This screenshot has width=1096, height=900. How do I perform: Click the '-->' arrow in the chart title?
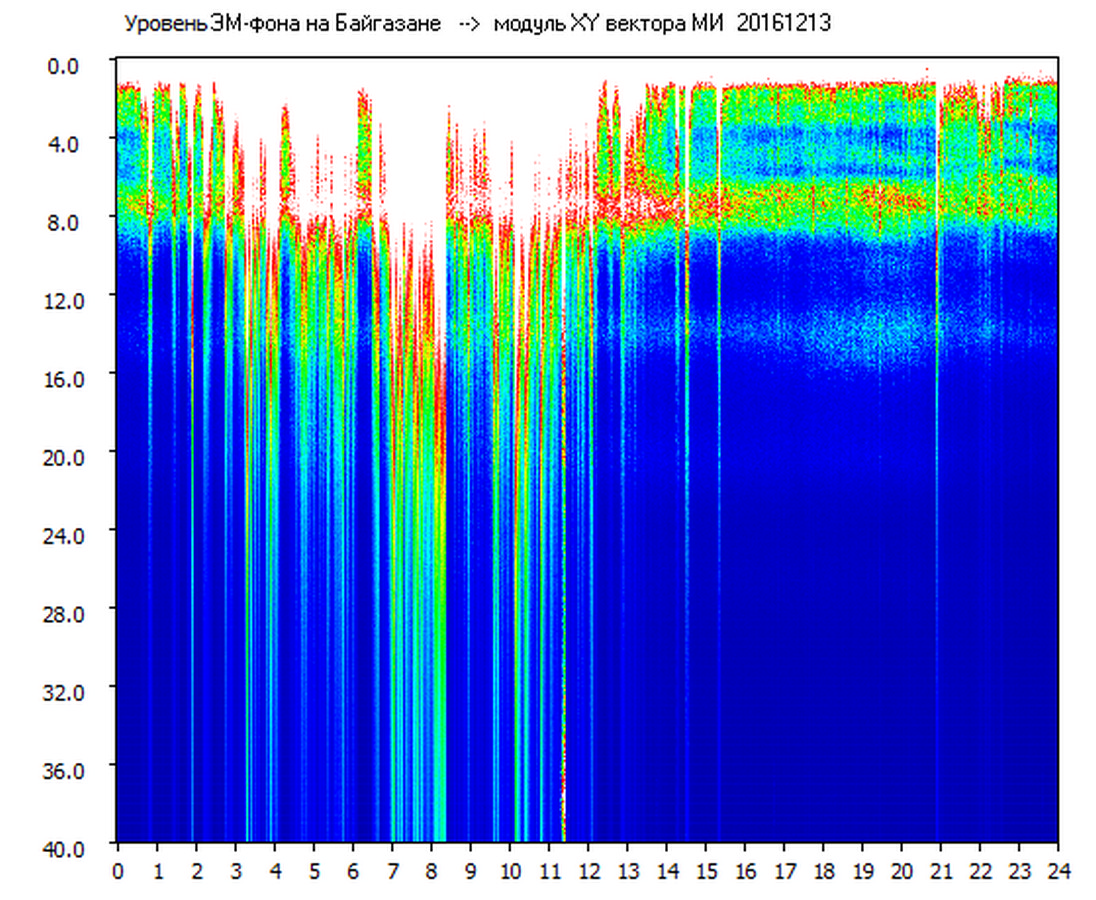(x=470, y=24)
